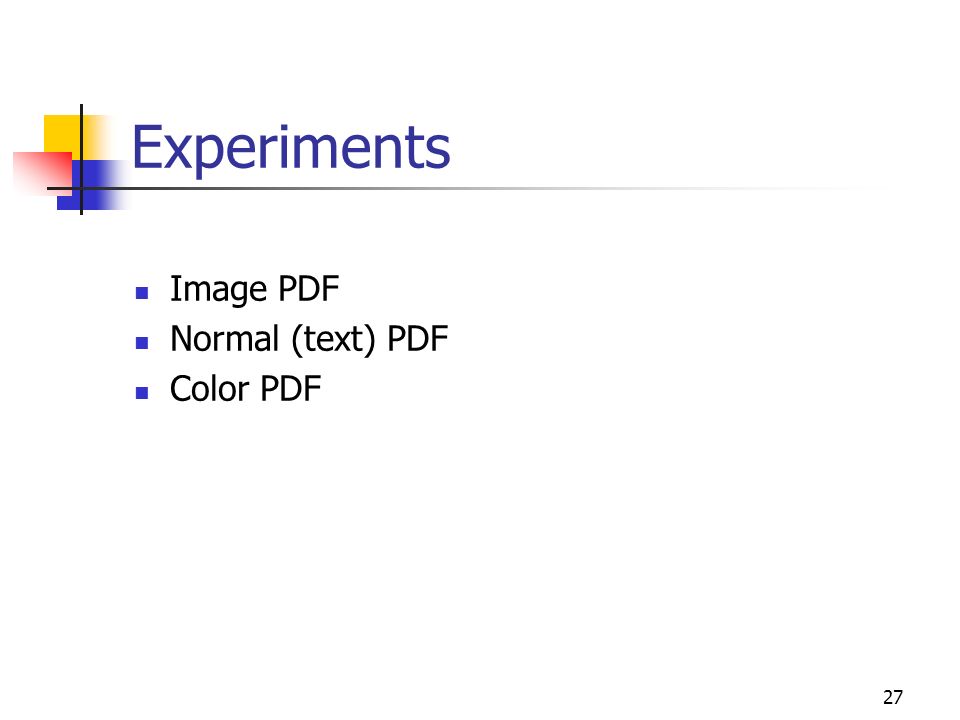Click the yellow square in the title decoration
Screen dimensions: 960x720
(61, 135)
